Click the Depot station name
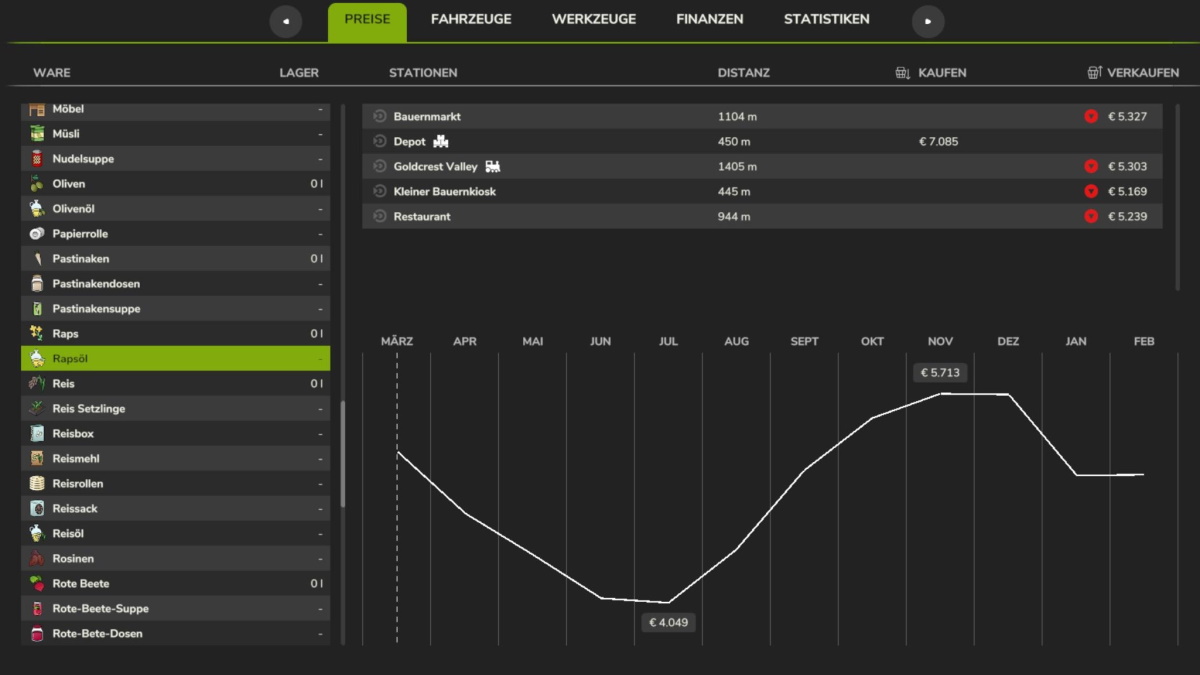 click(410, 142)
